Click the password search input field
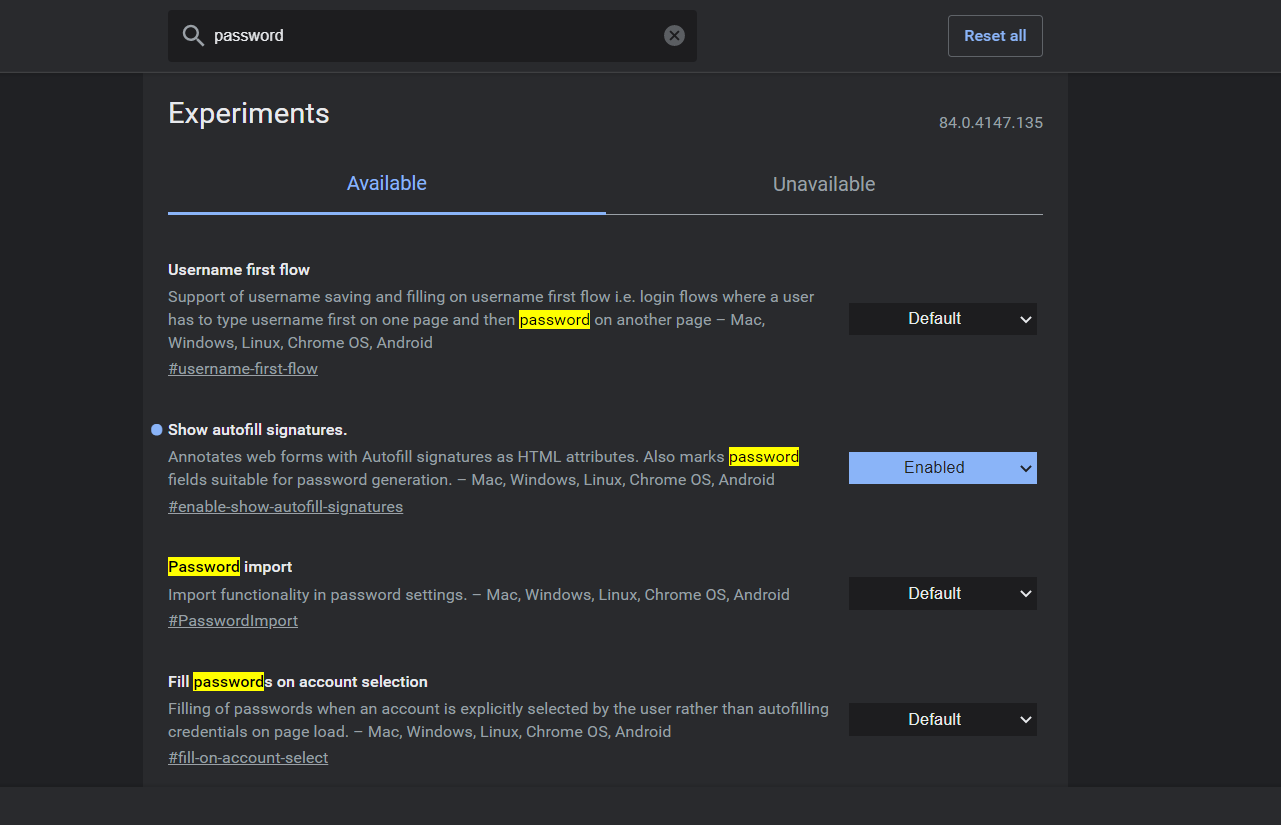1281x825 pixels. coord(430,36)
